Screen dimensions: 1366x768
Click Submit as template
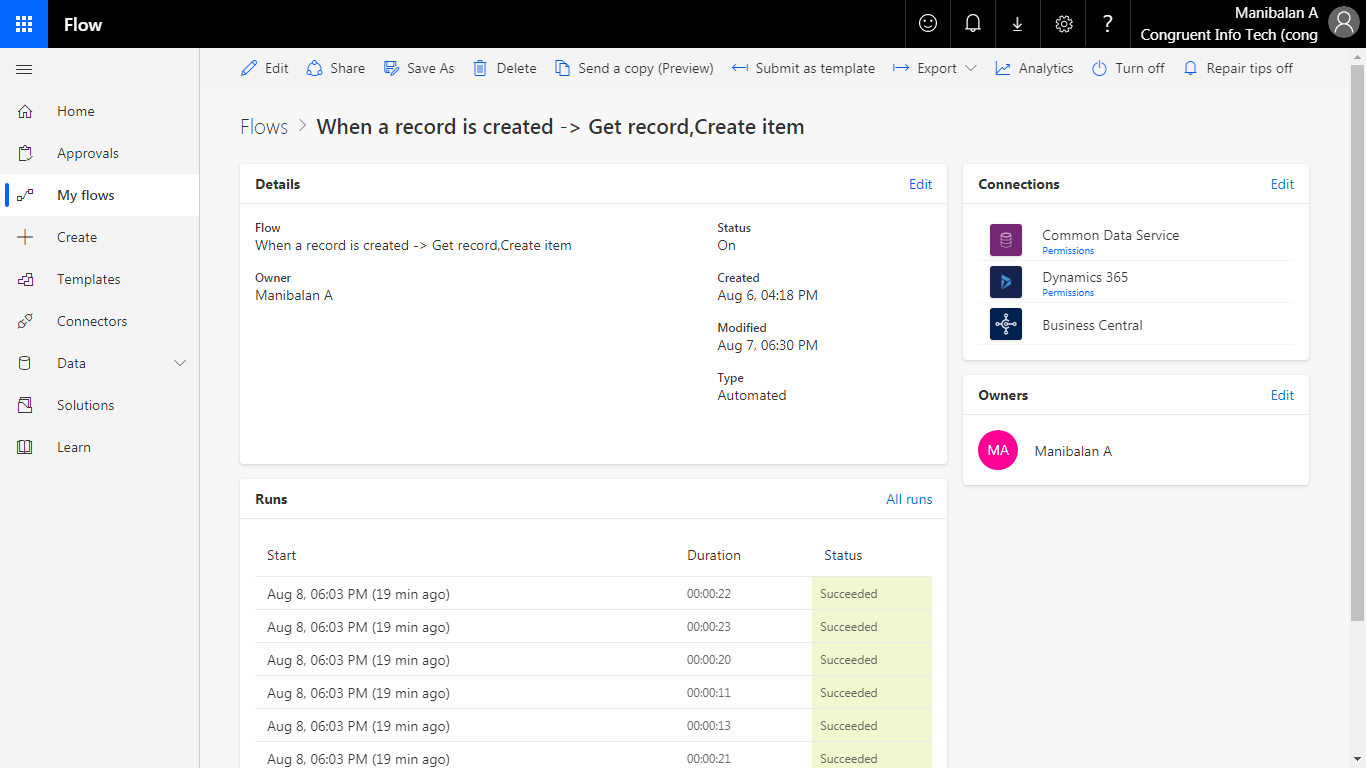[803, 68]
